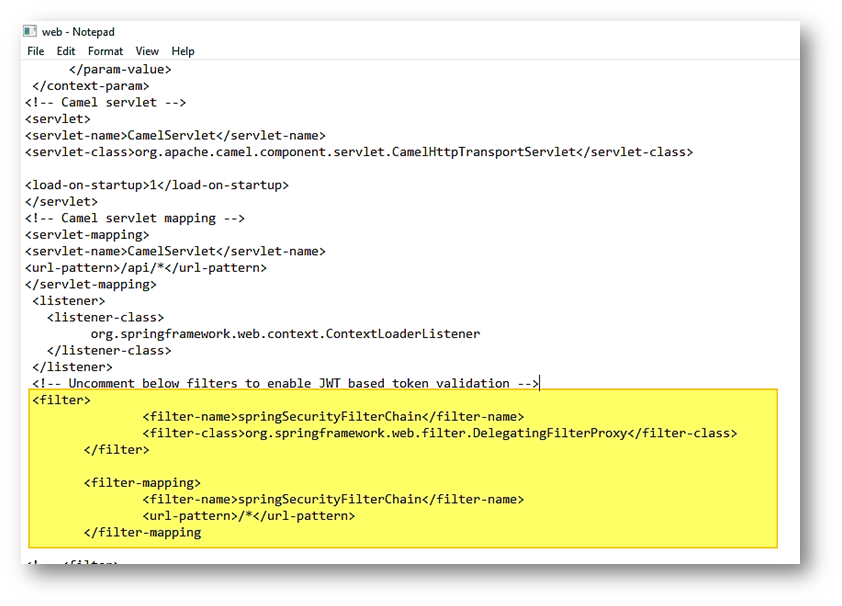This screenshot has height=606, width=842.
Task: Click the JWT token validation comment line
Action: click(x=285, y=383)
